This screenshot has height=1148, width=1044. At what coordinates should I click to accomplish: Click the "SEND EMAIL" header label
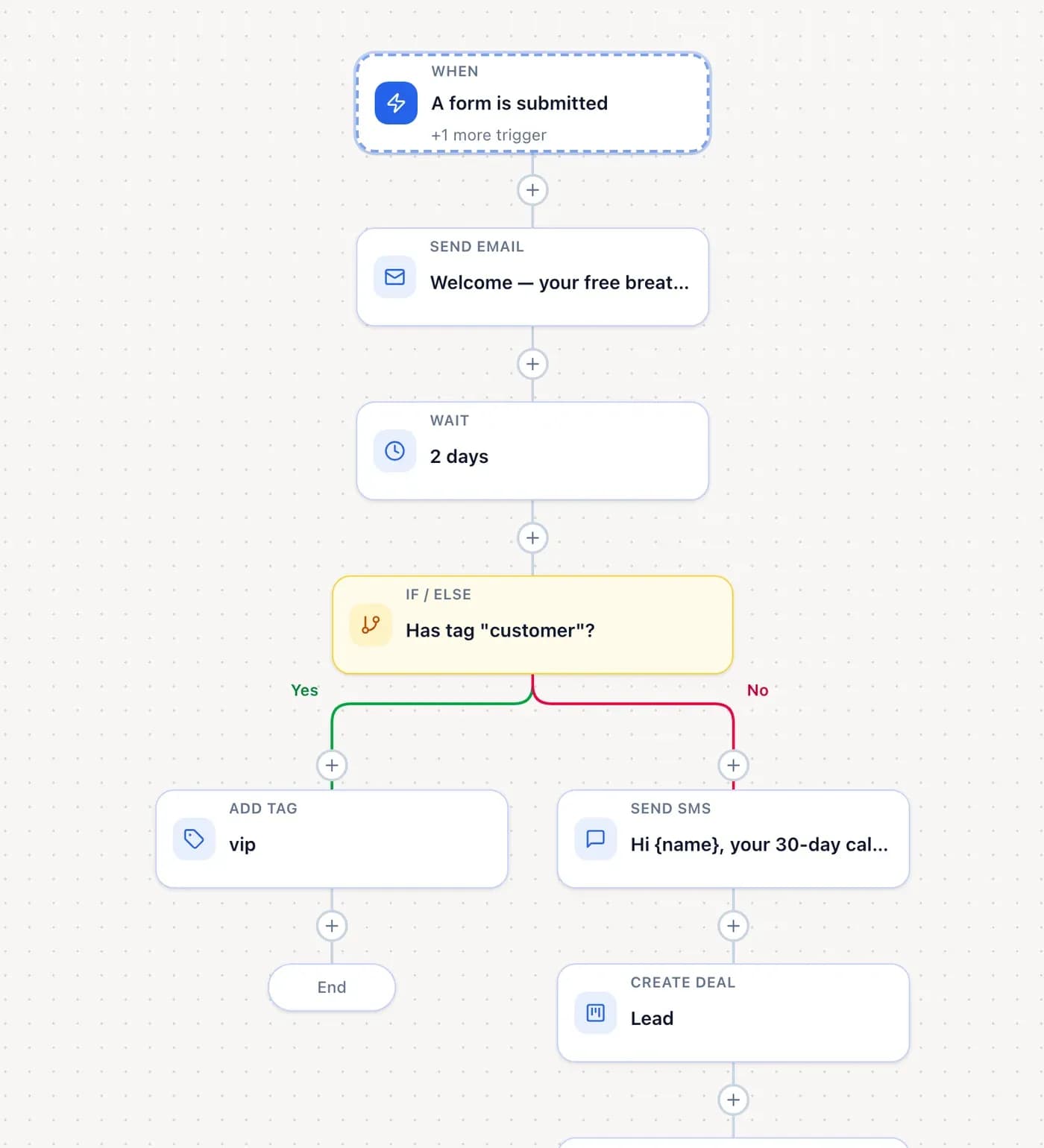[477, 247]
